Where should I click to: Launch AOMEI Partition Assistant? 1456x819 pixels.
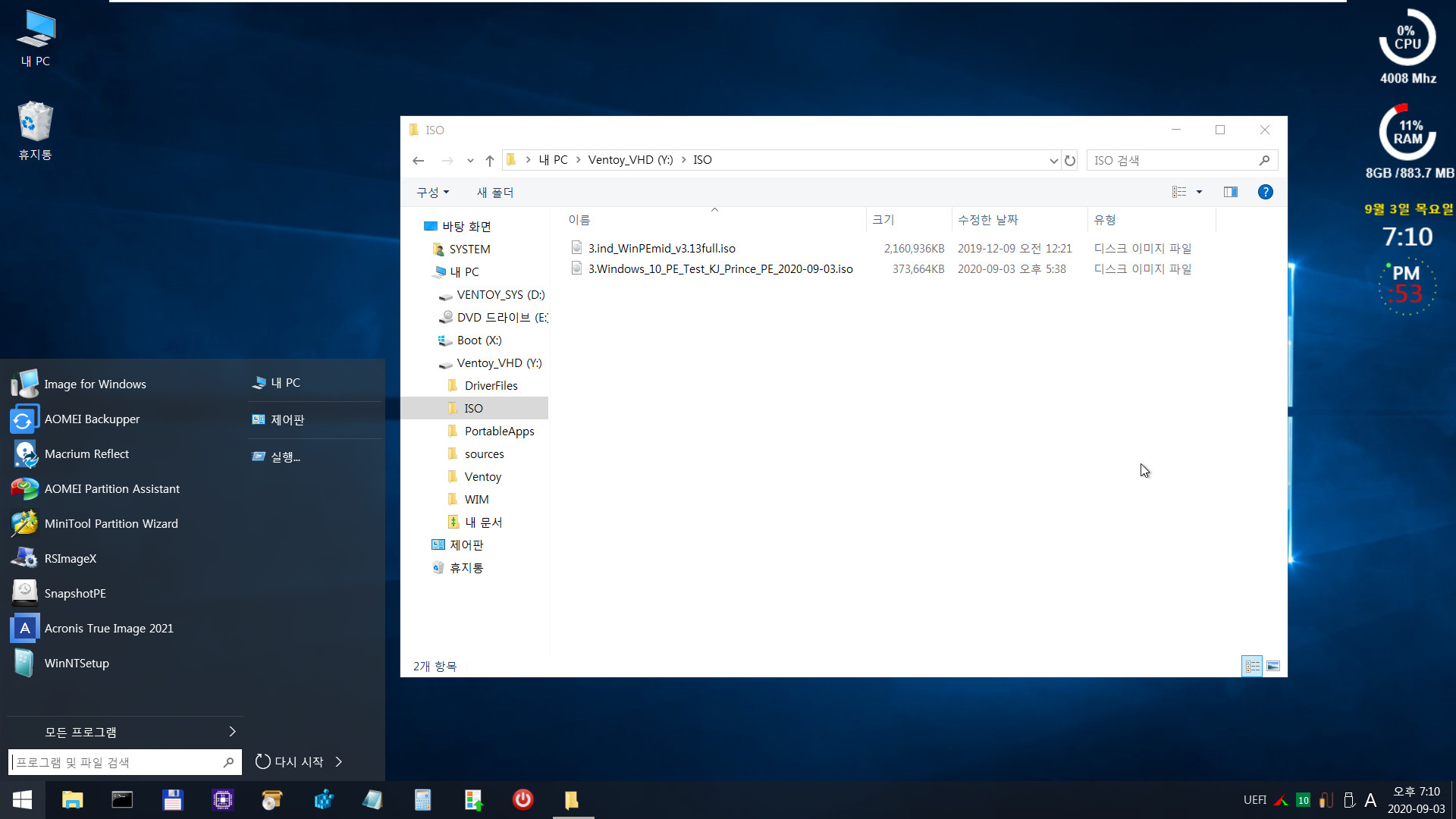point(112,488)
